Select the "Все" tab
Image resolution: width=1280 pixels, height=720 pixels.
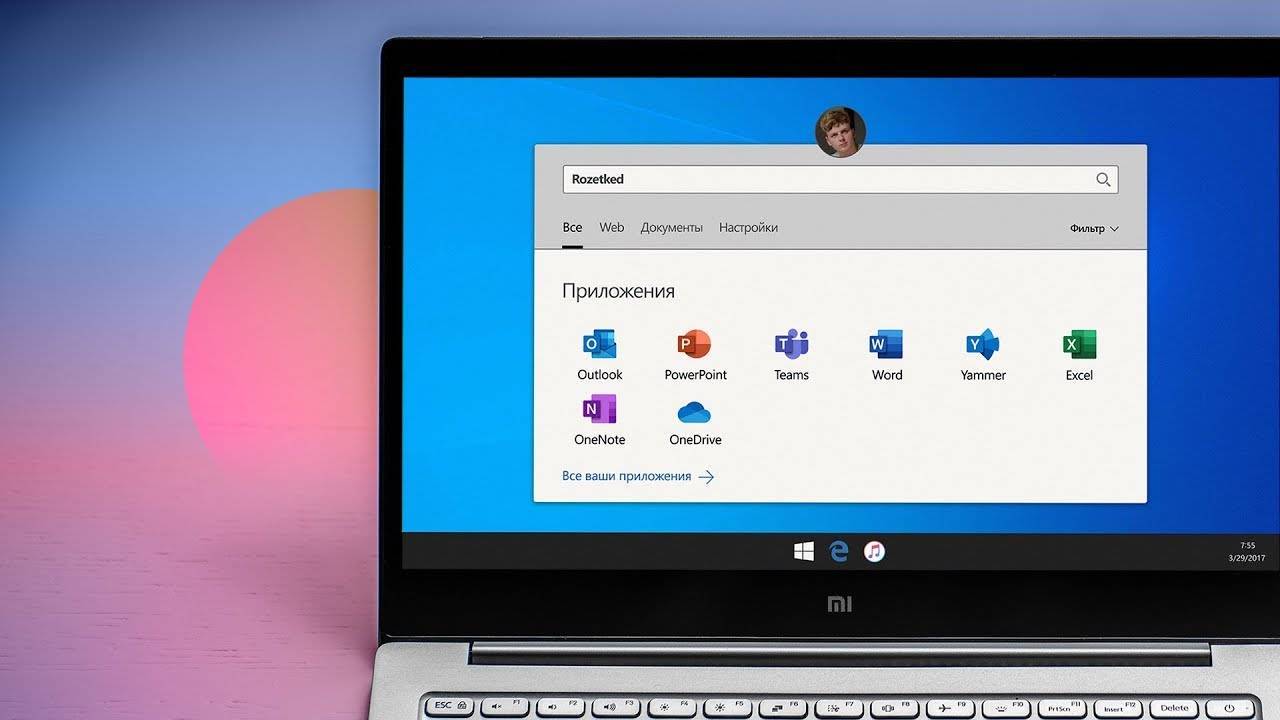[572, 228]
